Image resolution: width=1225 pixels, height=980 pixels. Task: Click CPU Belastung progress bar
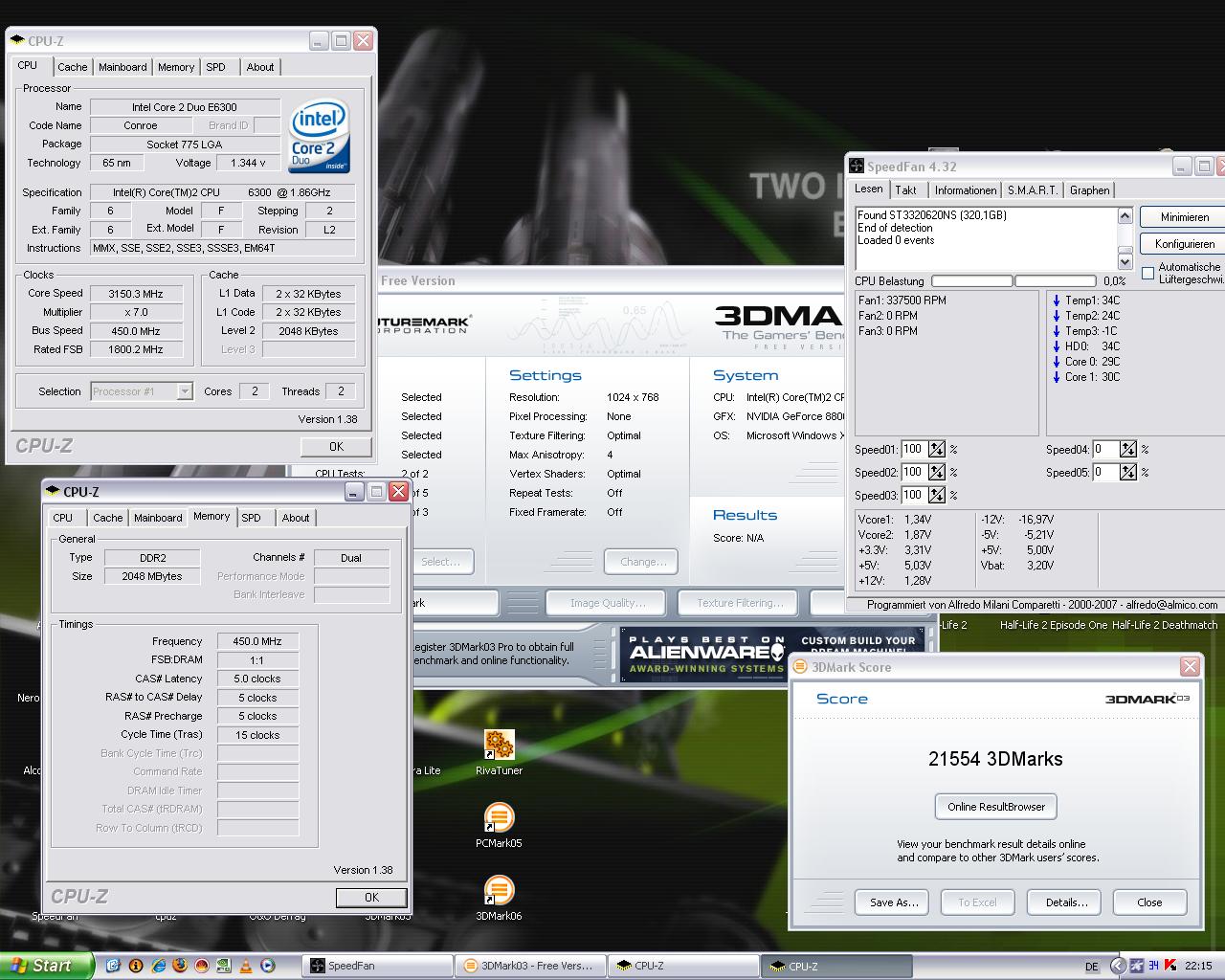[x=1013, y=281]
